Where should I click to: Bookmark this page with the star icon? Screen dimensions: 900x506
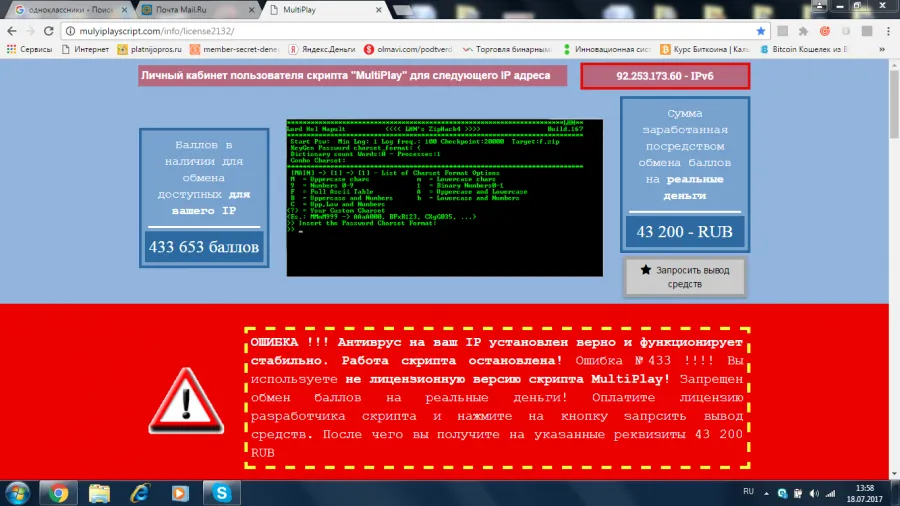[x=761, y=31]
